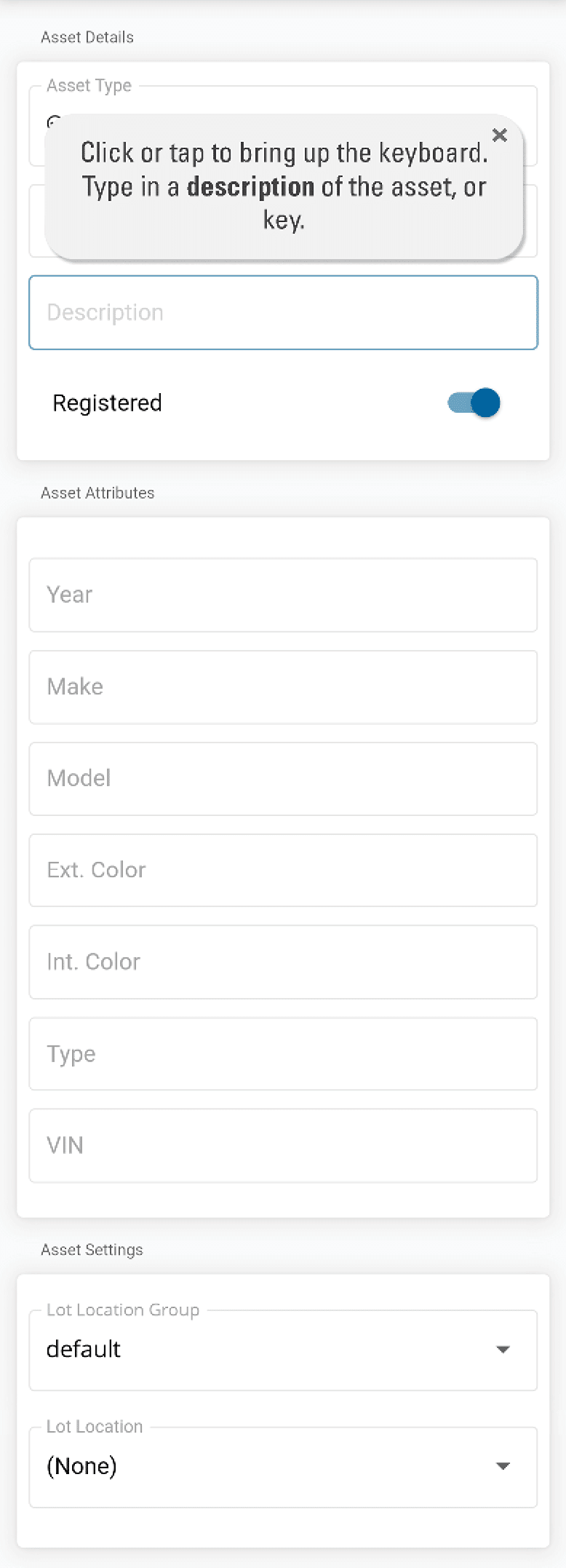Click the Lot Location dropdown arrow icon
Viewport: 566px width, 1568px height.
pos(503,1466)
